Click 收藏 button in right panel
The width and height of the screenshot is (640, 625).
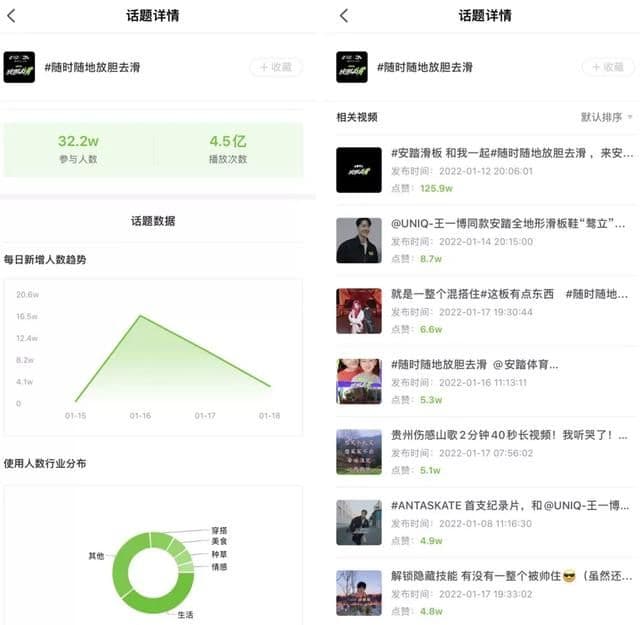click(609, 67)
